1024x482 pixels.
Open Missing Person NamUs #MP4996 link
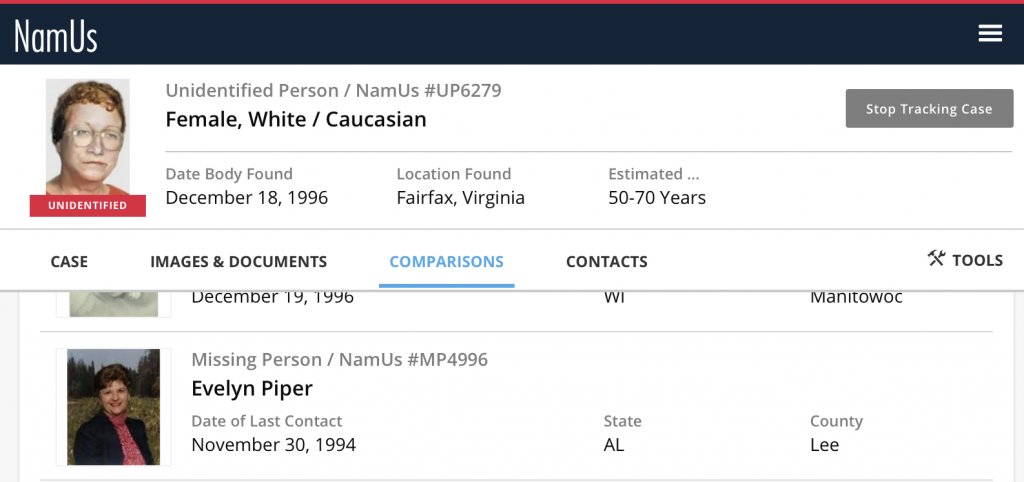click(x=339, y=359)
